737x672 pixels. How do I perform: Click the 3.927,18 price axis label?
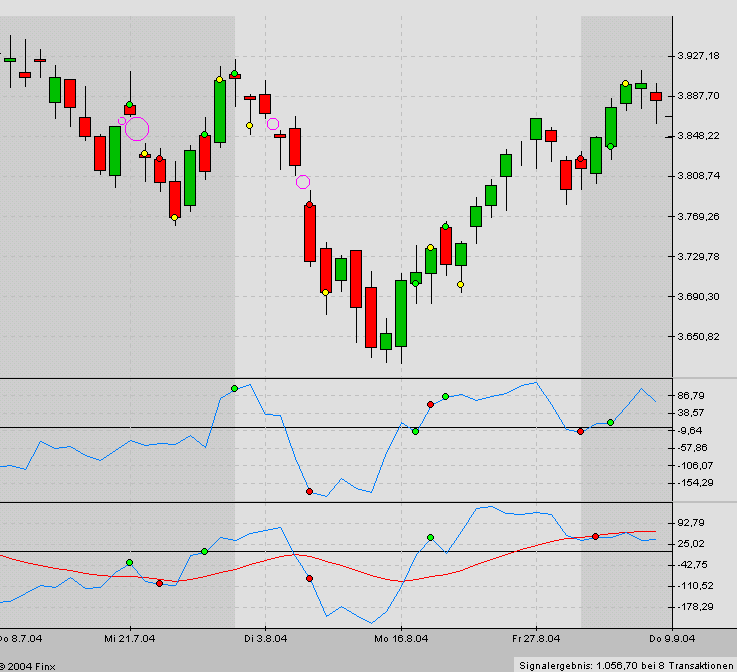click(x=699, y=56)
